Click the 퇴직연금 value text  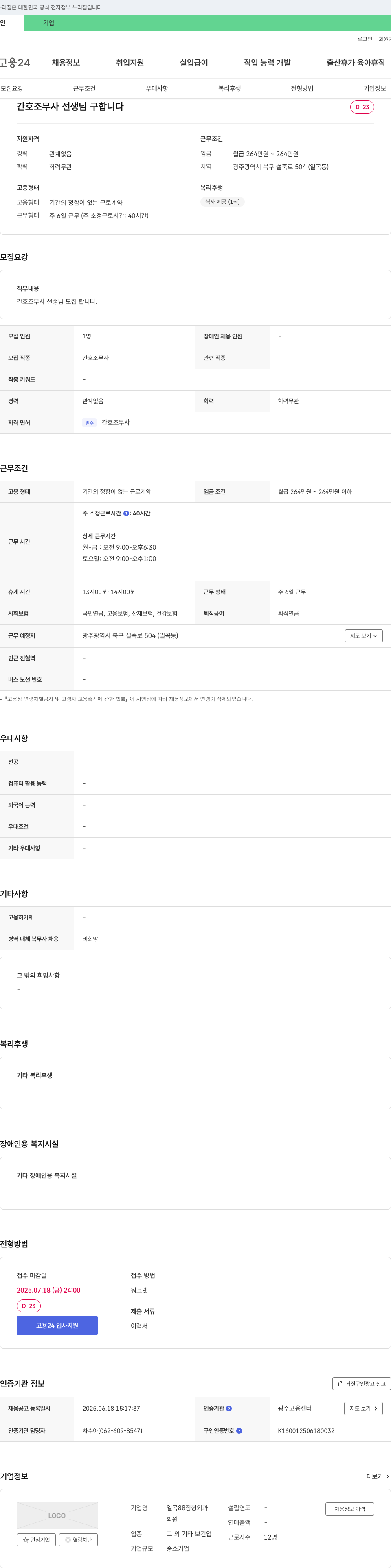pos(289,614)
